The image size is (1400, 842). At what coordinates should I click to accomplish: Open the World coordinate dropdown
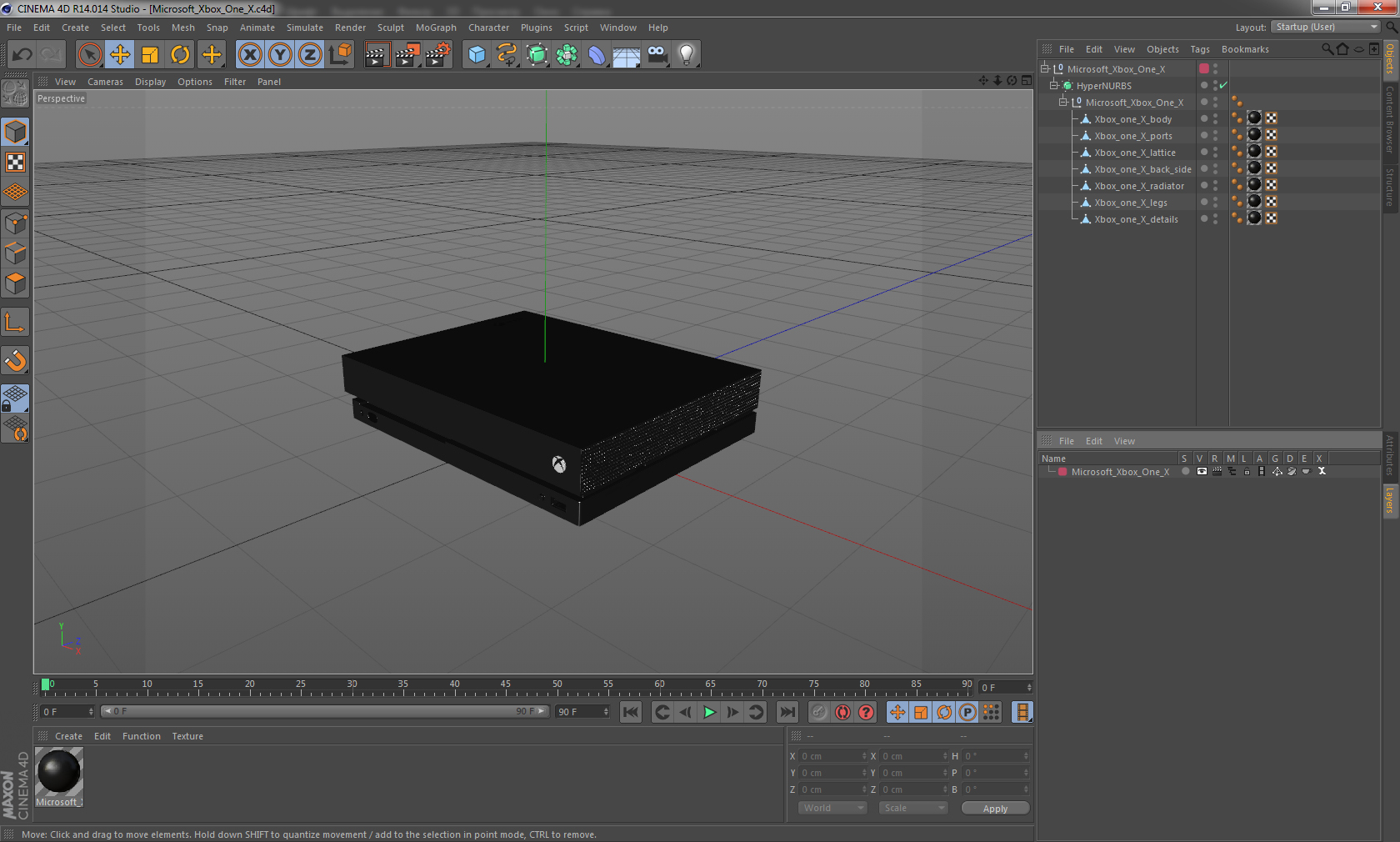[x=832, y=808]
